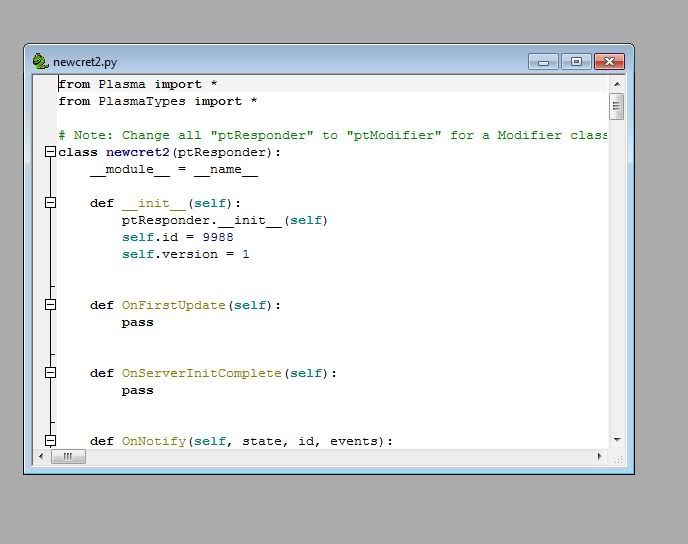Click the vertical scrollbar up arrow
688x544 pixels.
617,84
